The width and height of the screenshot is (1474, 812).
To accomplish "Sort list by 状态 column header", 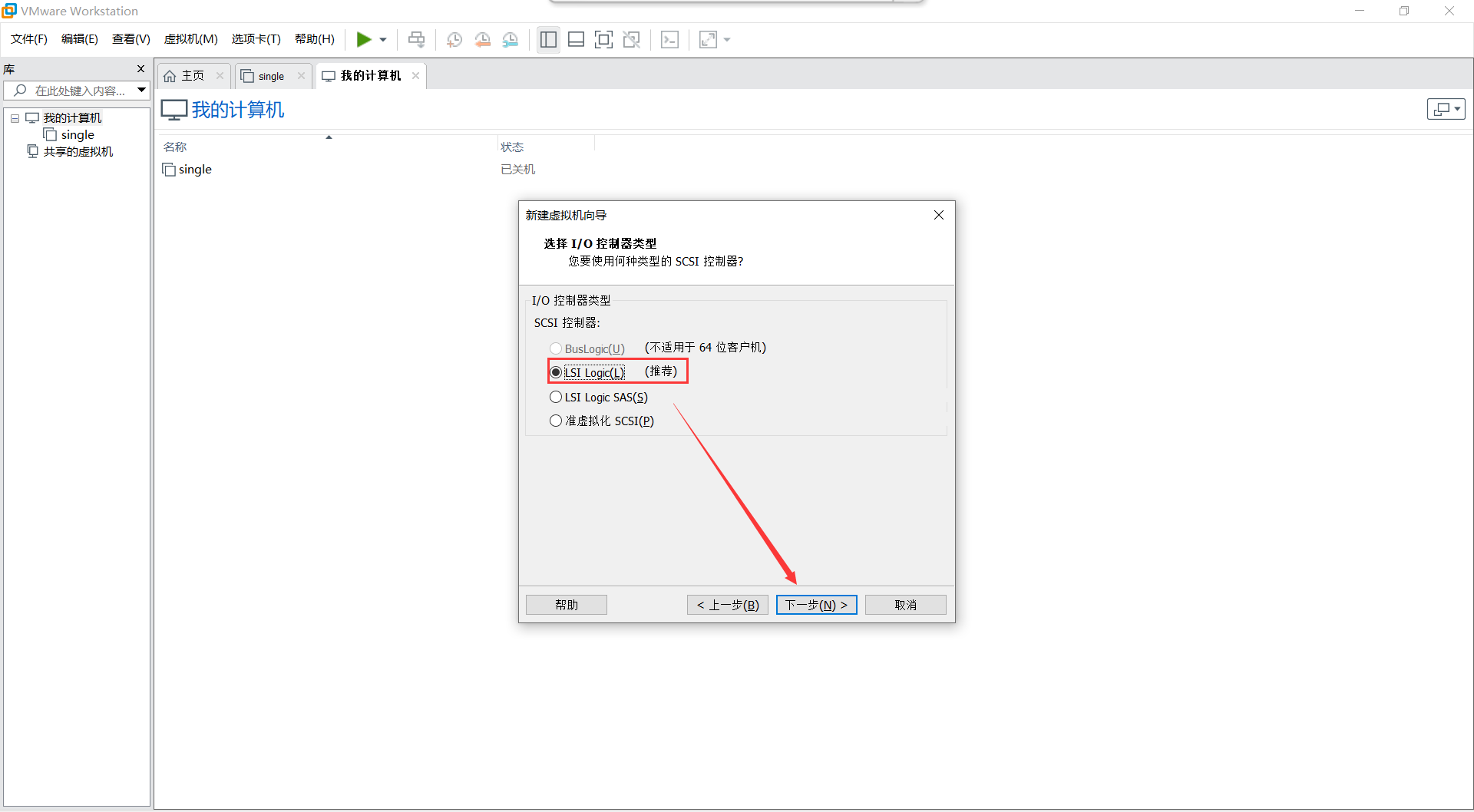I will [x=512, y=147].
